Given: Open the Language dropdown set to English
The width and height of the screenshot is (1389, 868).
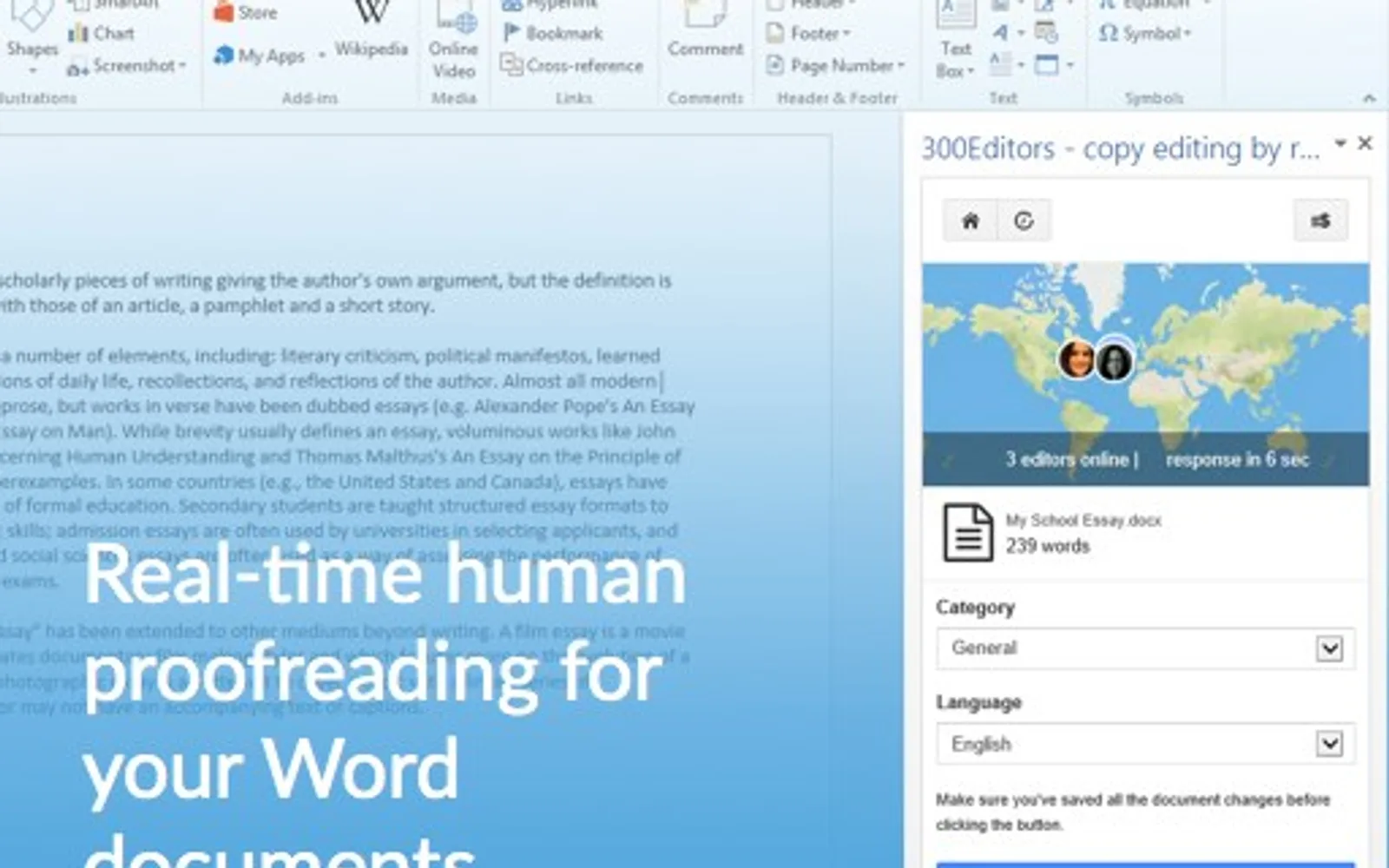Looking at the screenshot, I should pos(1145,744).
